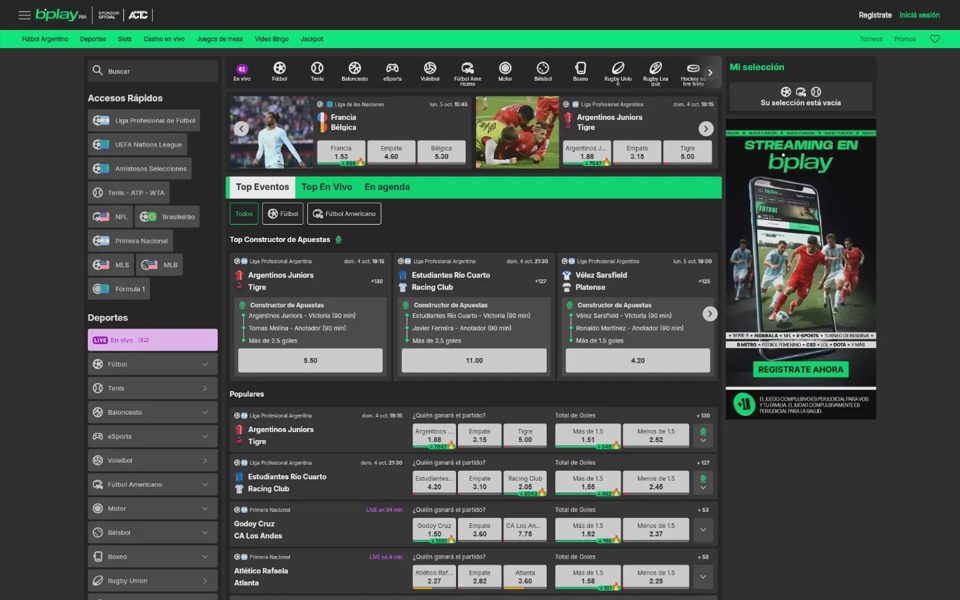Image resolution: width=960 pixels, height=600 pixels.
Task: Open UEFA Nations League quick access
Action: tap(137, 144)
